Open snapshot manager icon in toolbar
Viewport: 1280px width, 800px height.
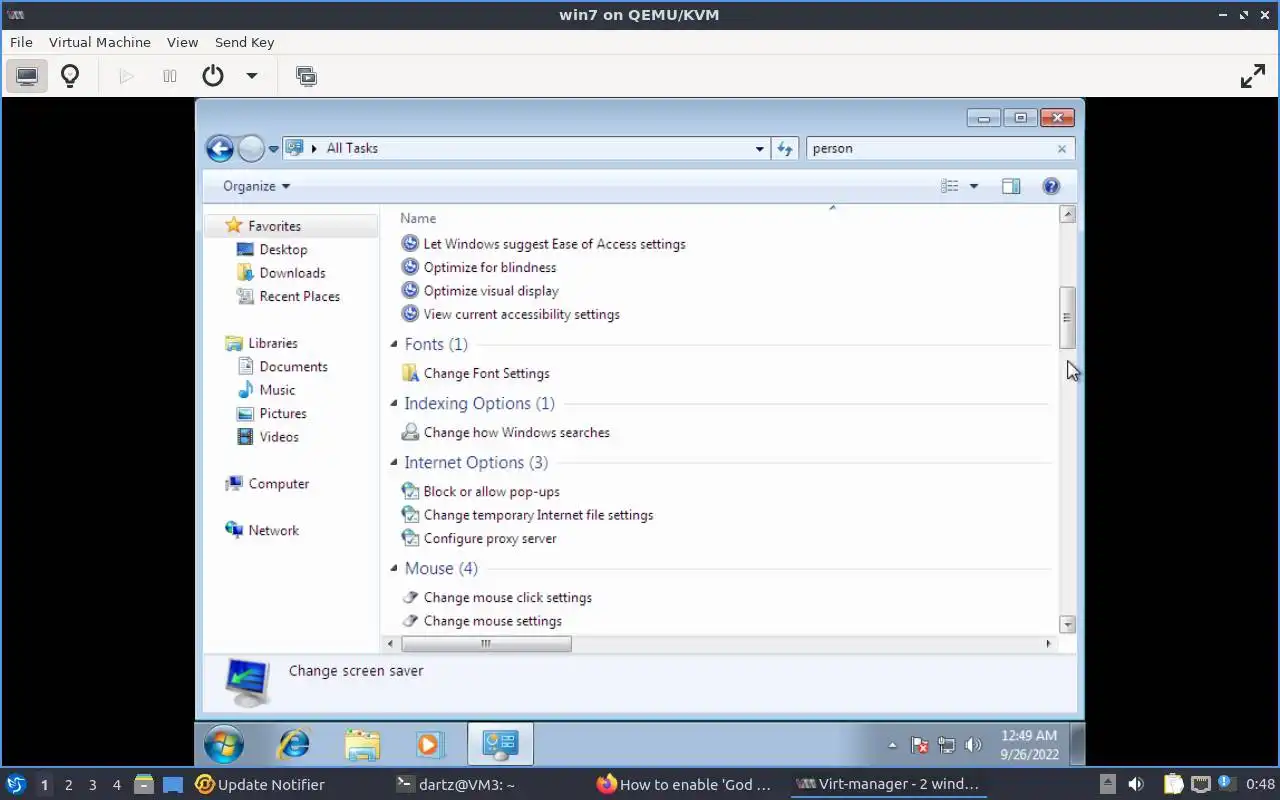point(306,76)
